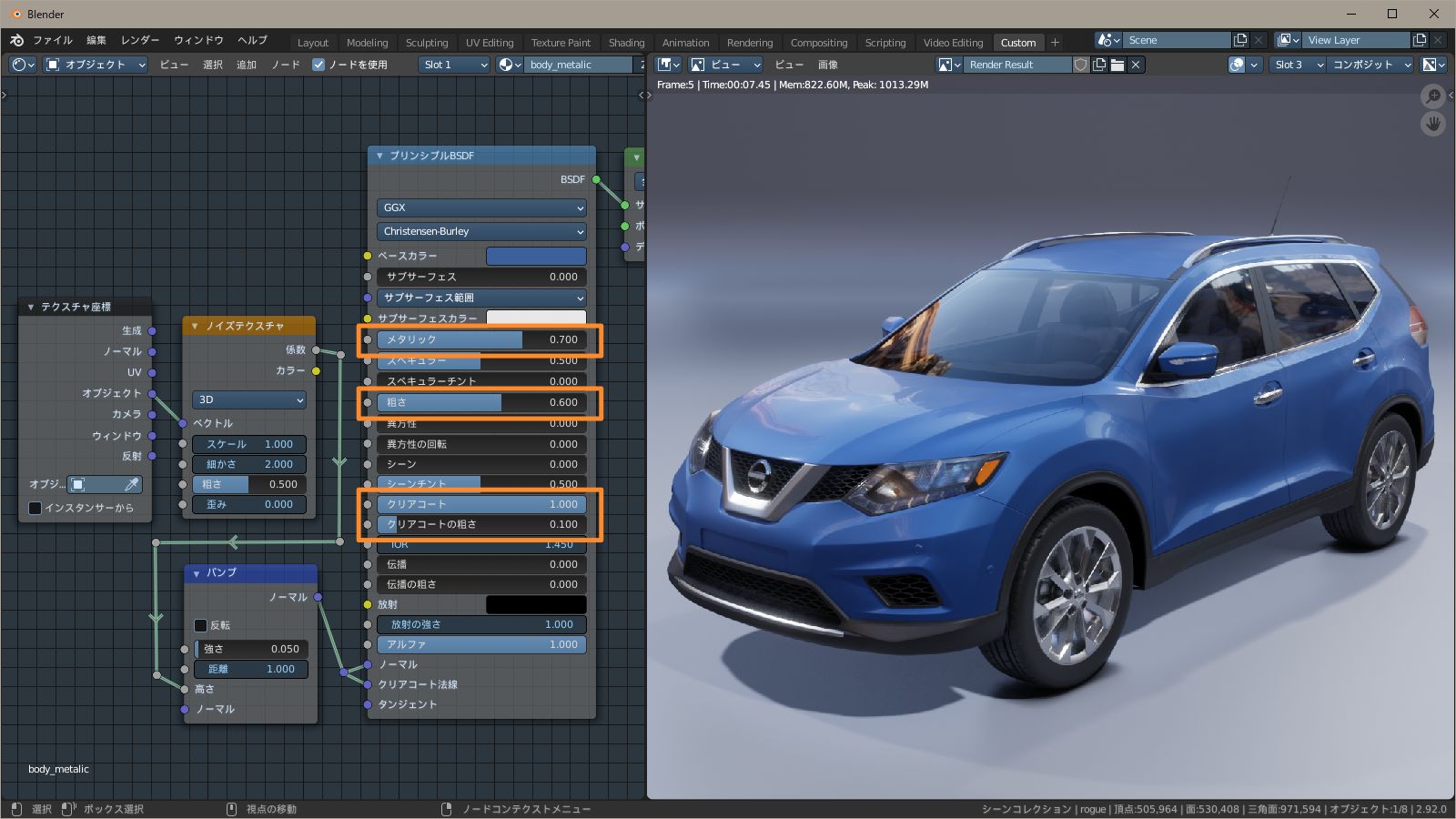Click the remove view layer X icon
1456x819 pixels.
[x=1438, y=40]
